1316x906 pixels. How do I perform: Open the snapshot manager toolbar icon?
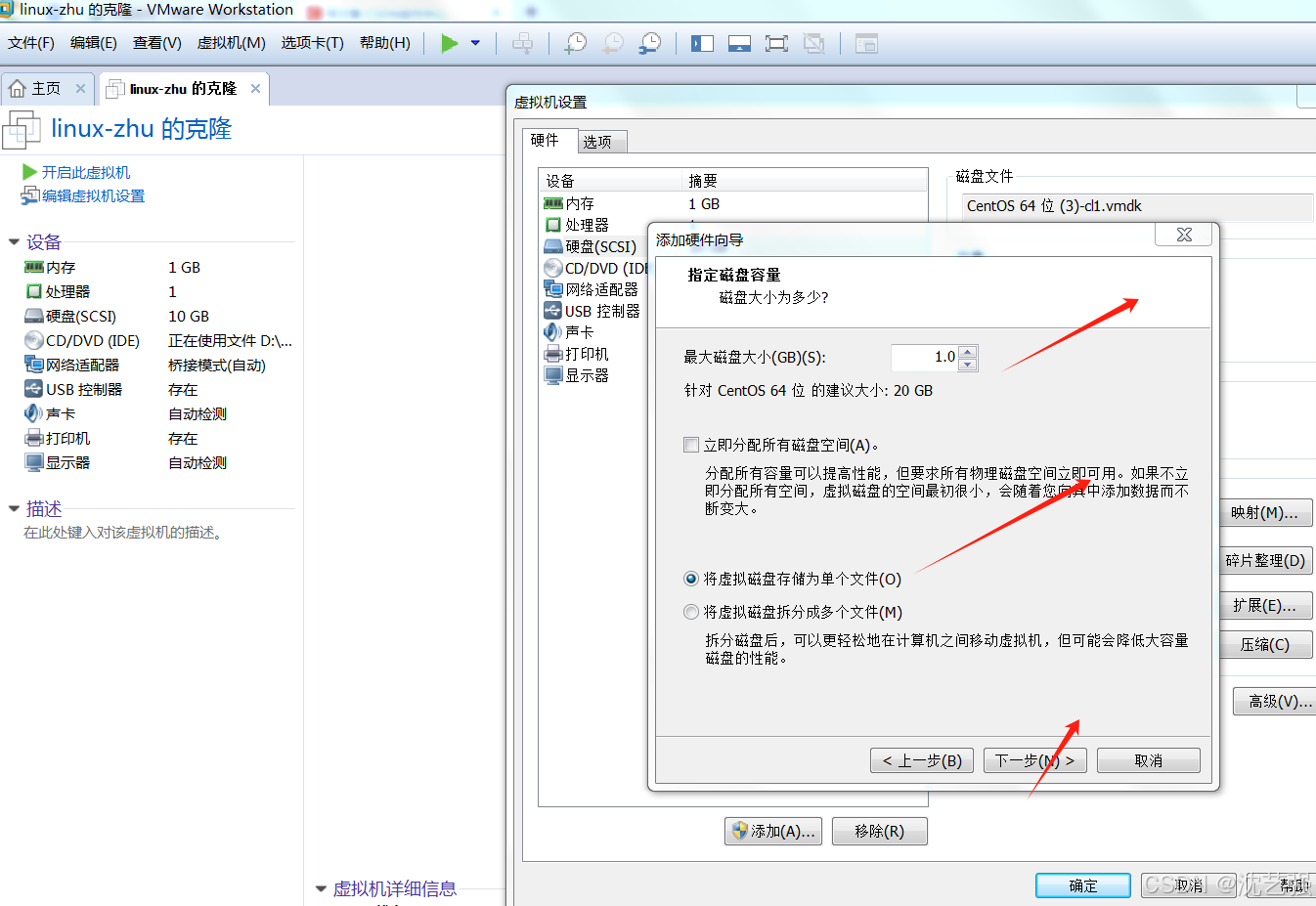point(650,43)
